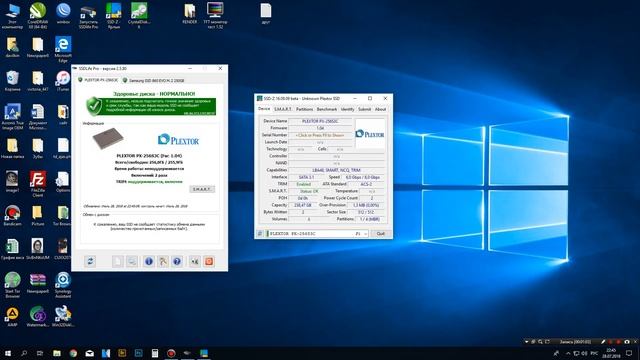This screenshot has width=640, height=360.
Task: Open the CorelDRAW desktop shortcut
Action: point(38,16)
